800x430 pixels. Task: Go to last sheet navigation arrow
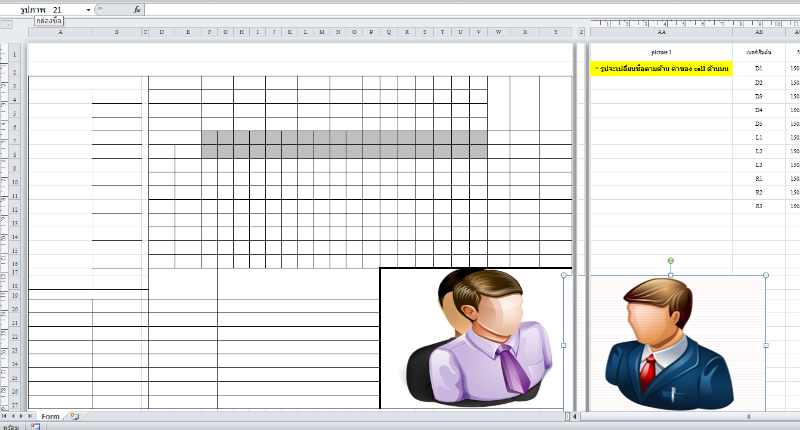tap(30, 416)
